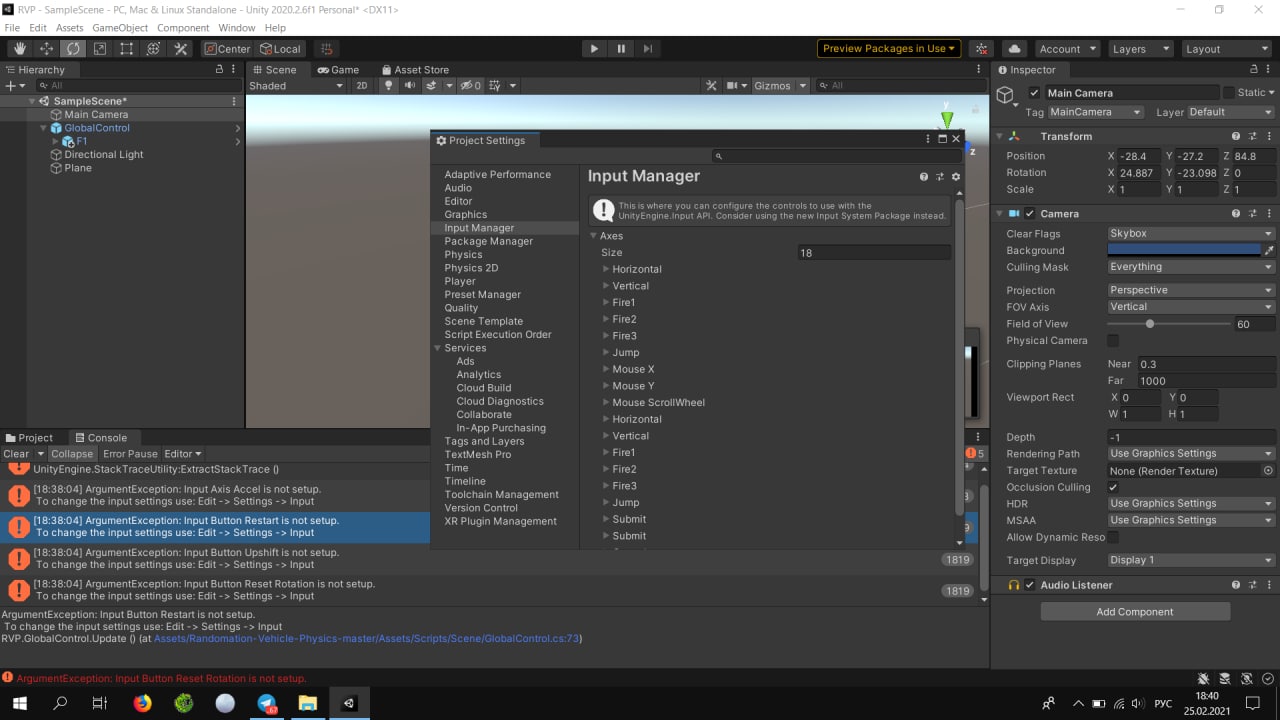Open File Explorer from taskbar

point(307,703)
